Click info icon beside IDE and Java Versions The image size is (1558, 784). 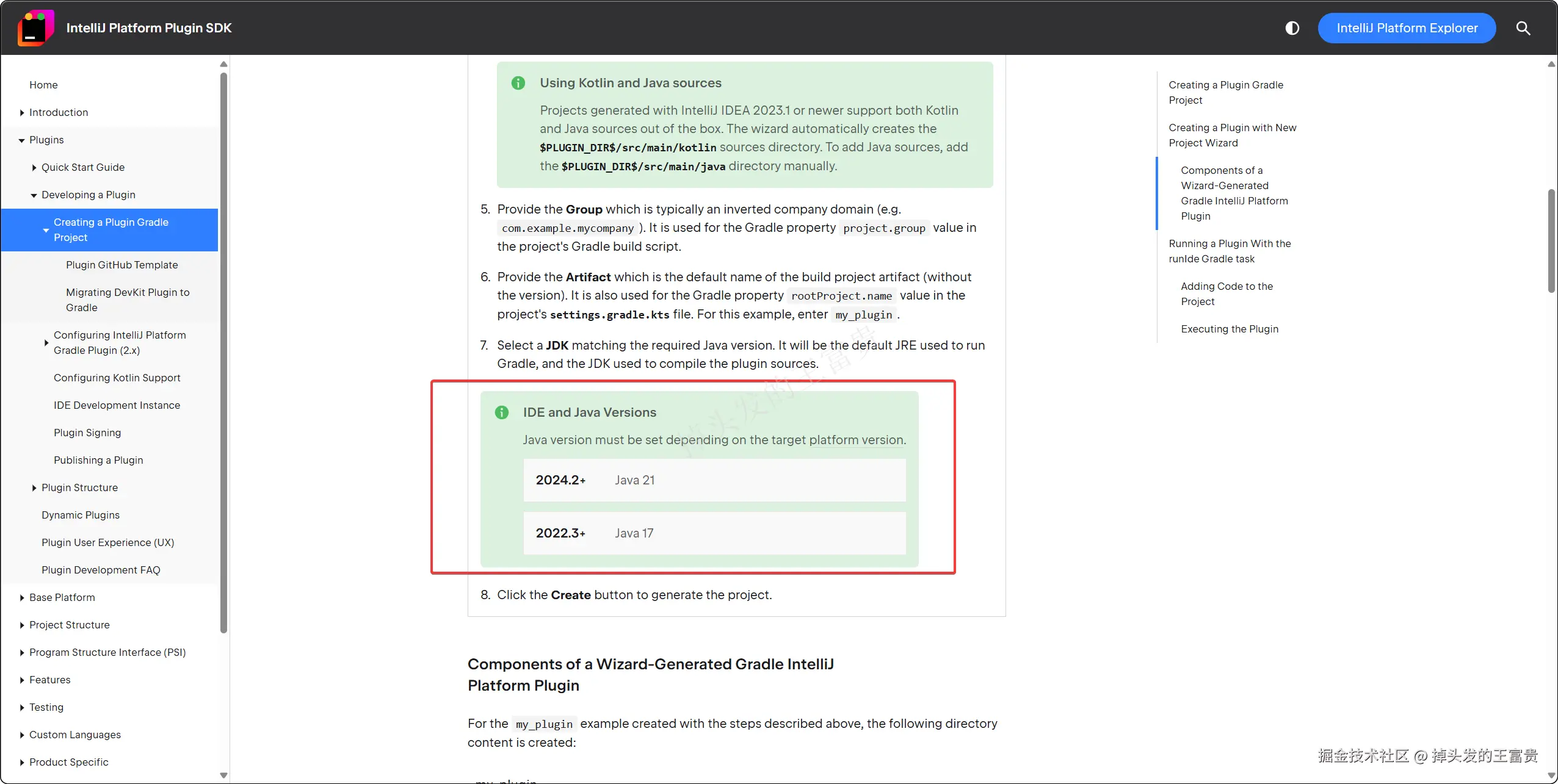click(501, 412)
